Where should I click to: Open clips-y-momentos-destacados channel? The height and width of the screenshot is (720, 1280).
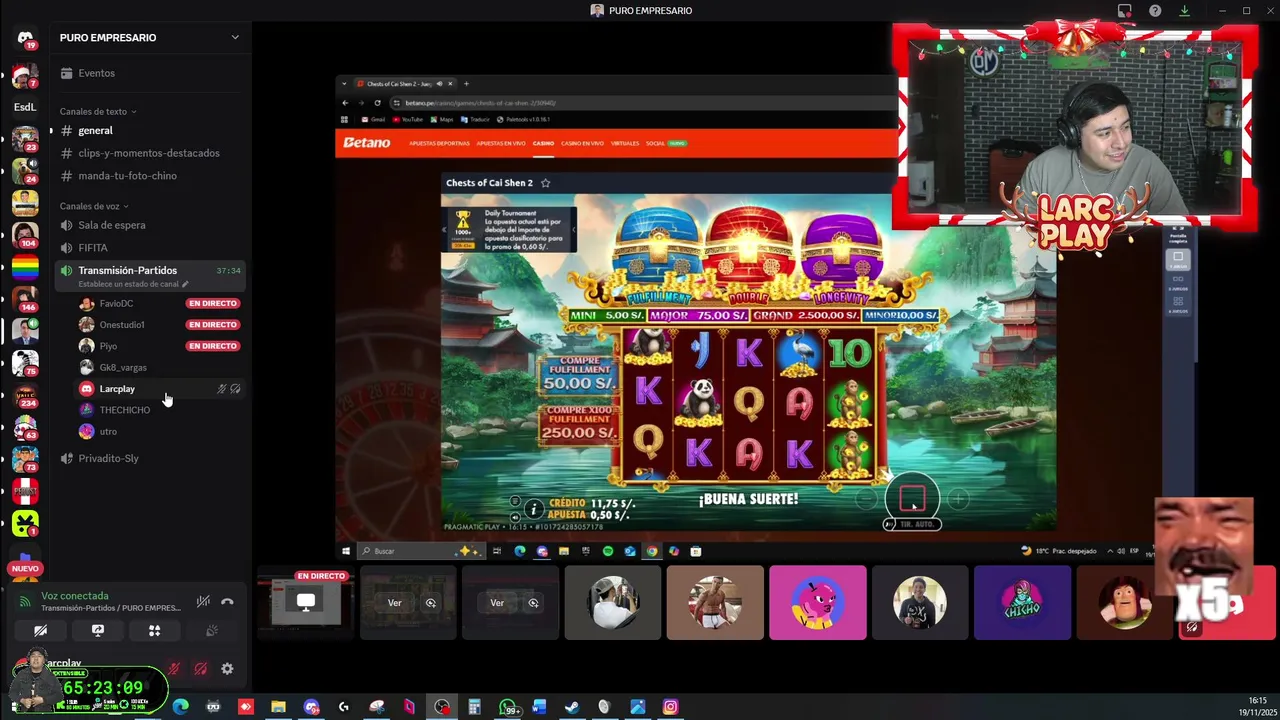tap(149, 153)
